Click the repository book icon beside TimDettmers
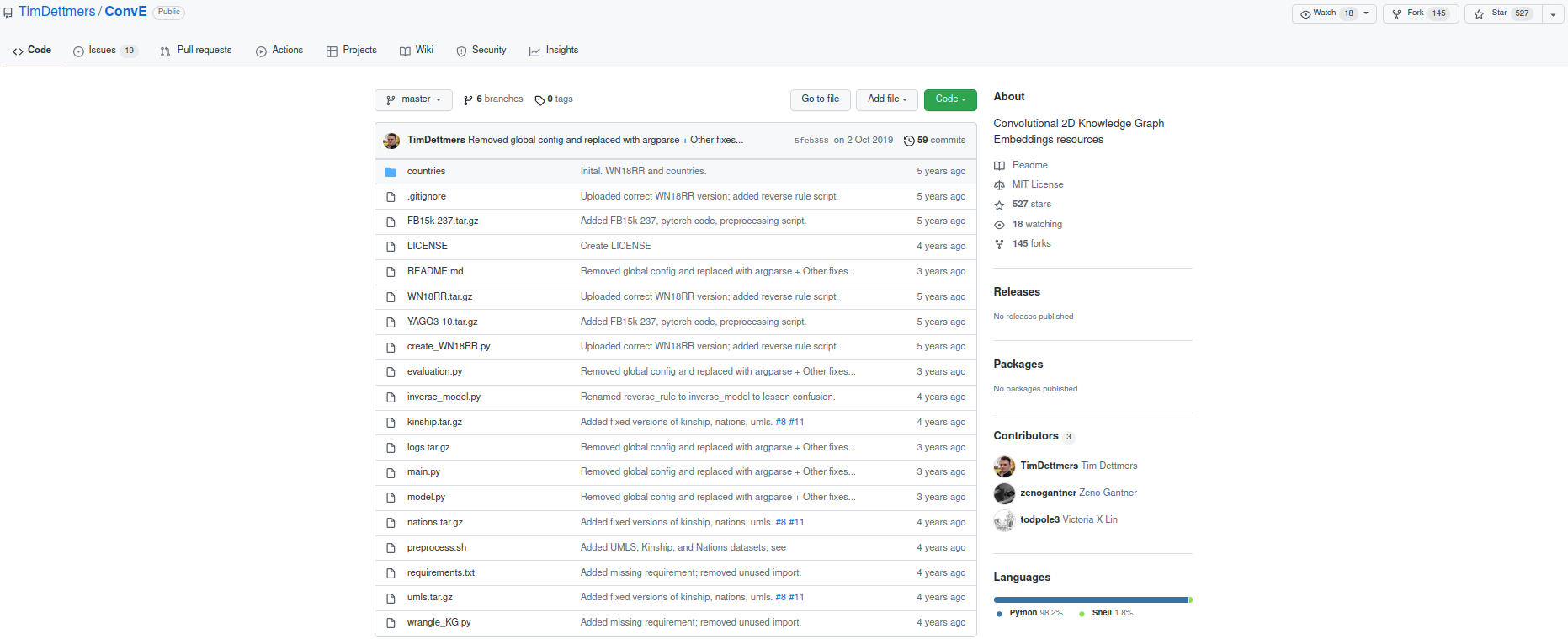This screenshot has height=639, width=1568. pos(8,13)
